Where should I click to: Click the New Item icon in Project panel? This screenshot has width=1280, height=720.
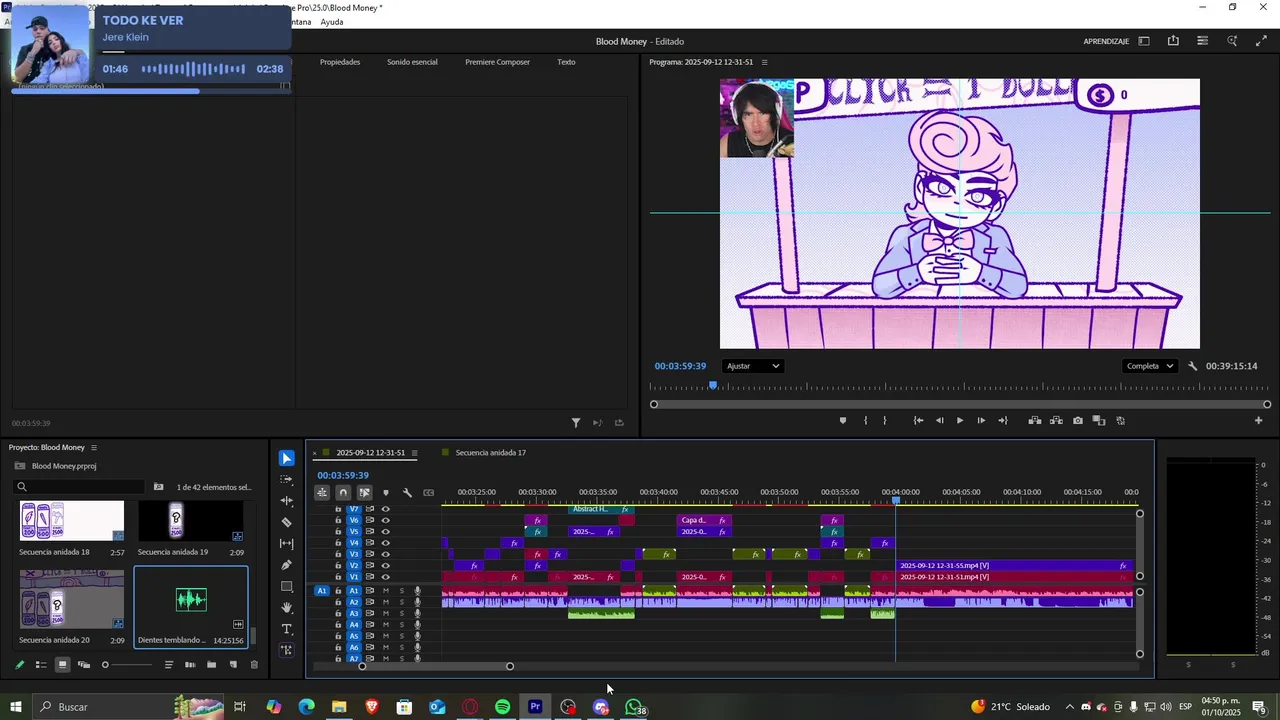[x=233, y=665]
